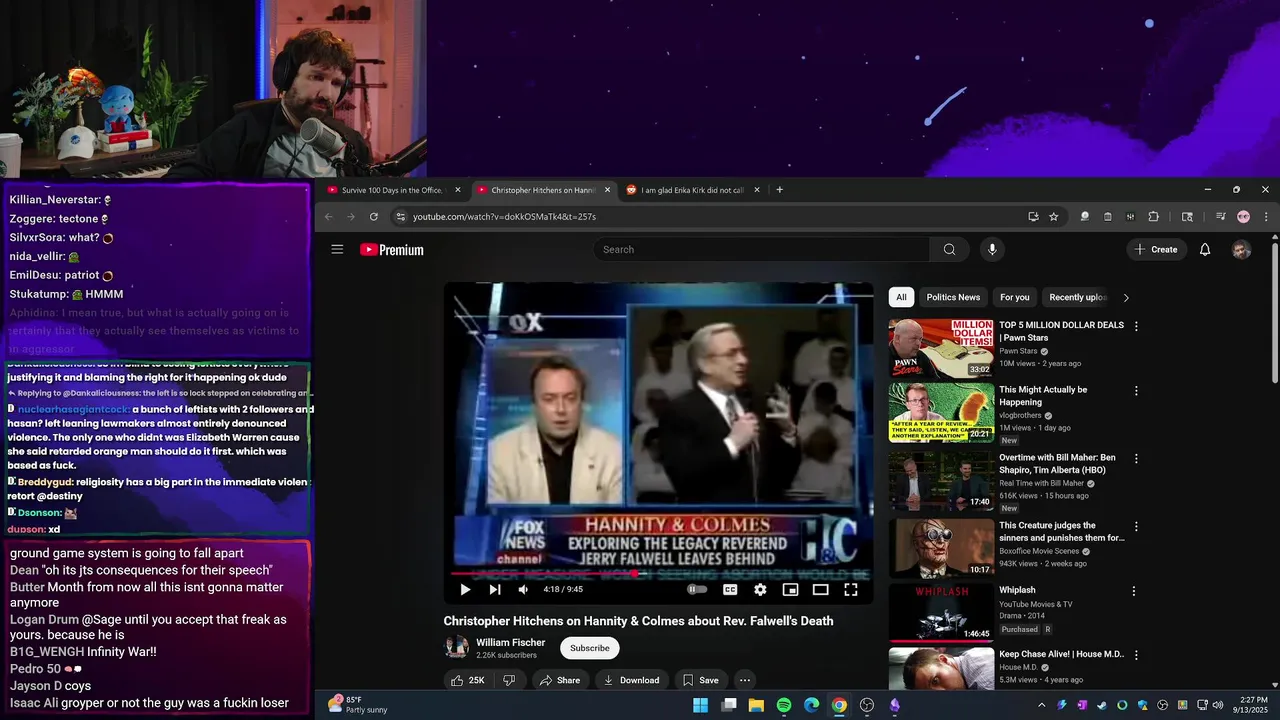
Task: Focus the YouTube search field
Action: (x=762, y=249)
